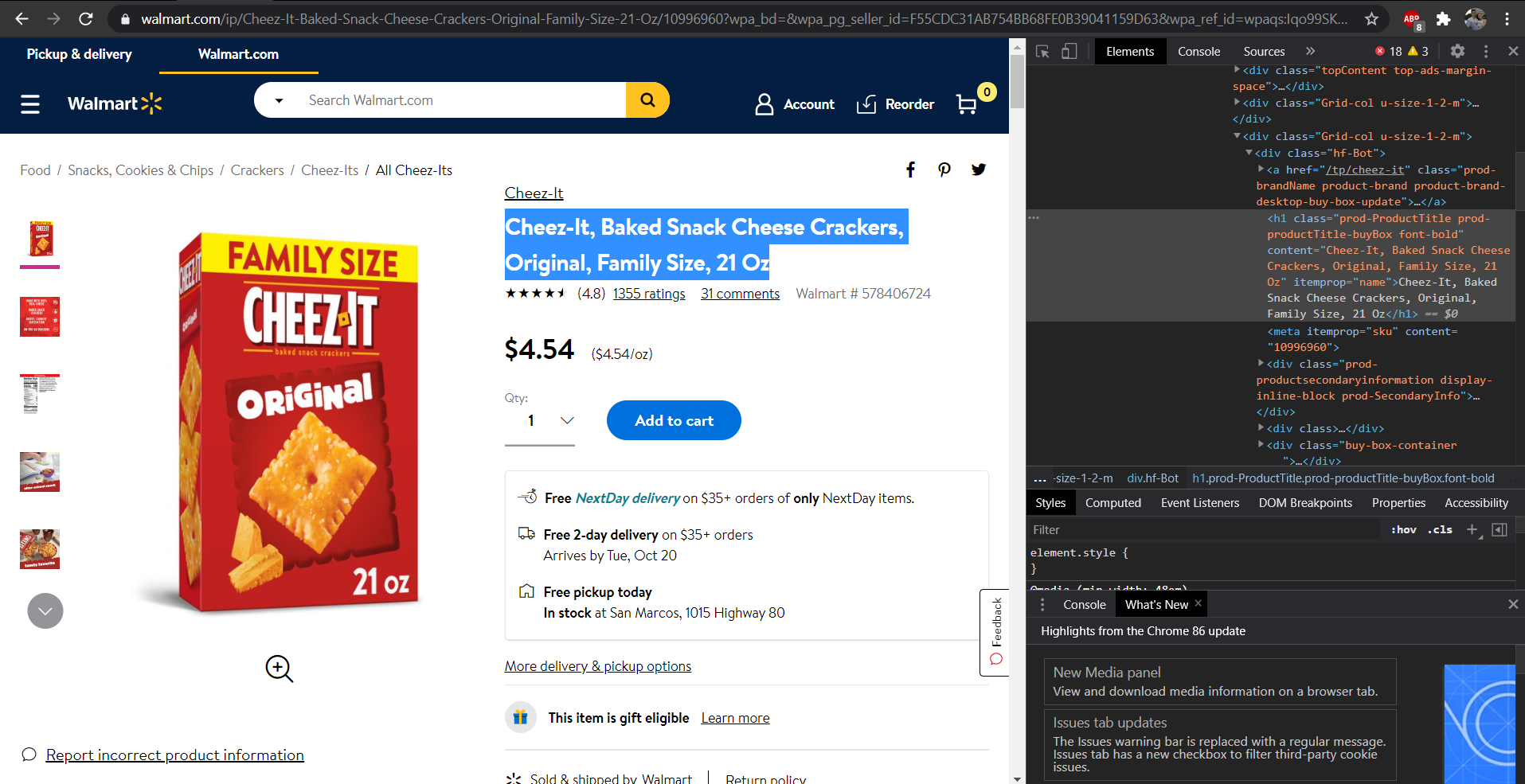This screenshot has width=1525, height=784.
Task: Expand the prod-productsecondaryinformation div node
Action: (1261, 363)
